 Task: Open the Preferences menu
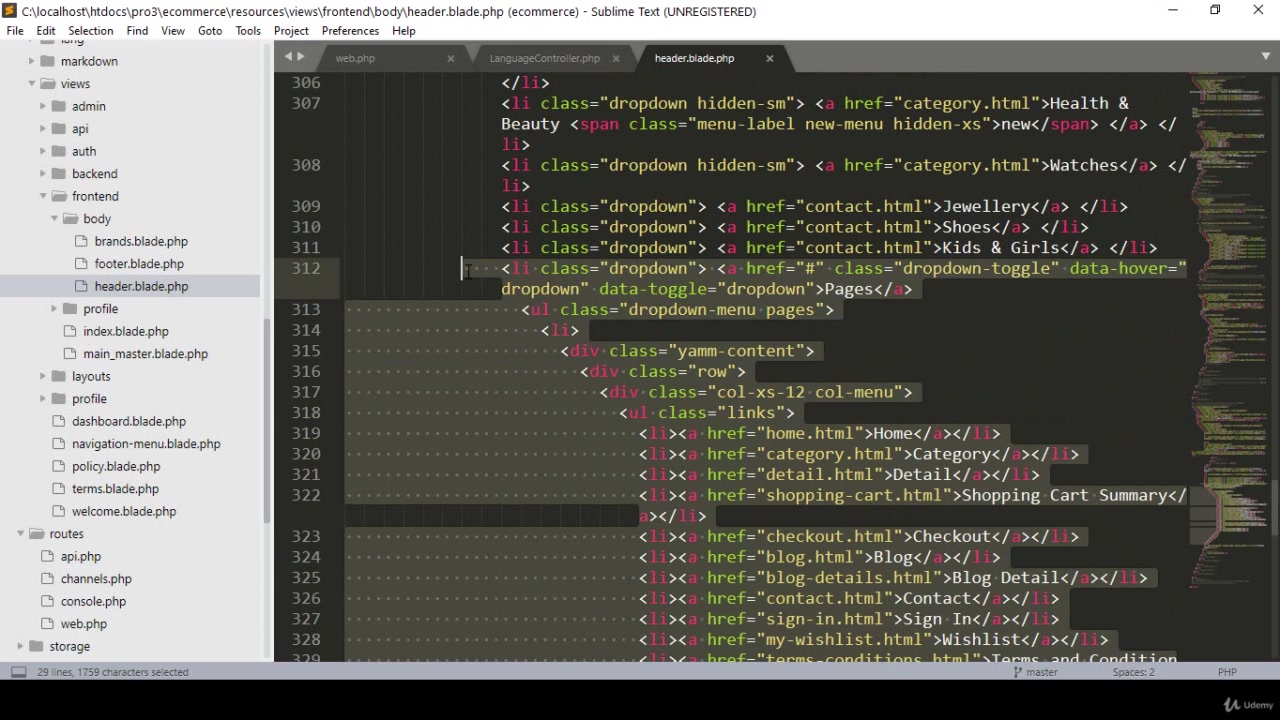click(x=350, y=31)
